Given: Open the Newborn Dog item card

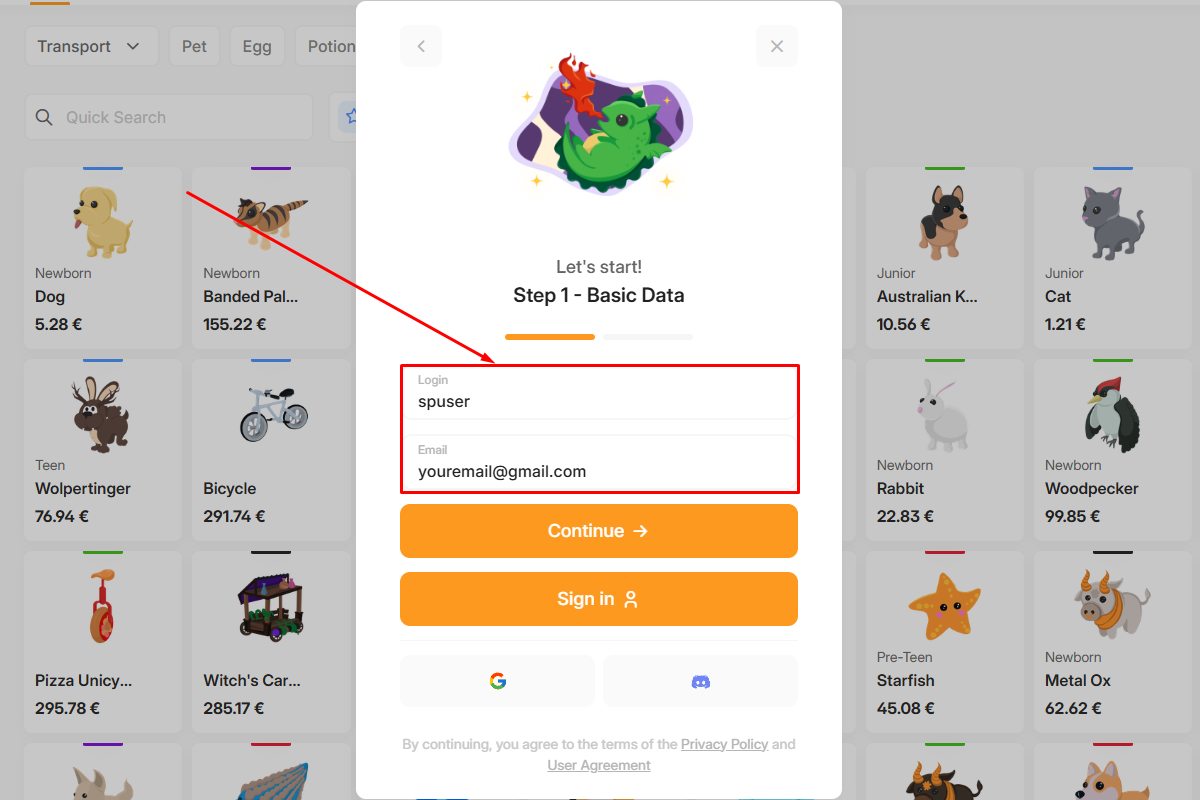Looking at the screenshot, I should coord(103,257).
